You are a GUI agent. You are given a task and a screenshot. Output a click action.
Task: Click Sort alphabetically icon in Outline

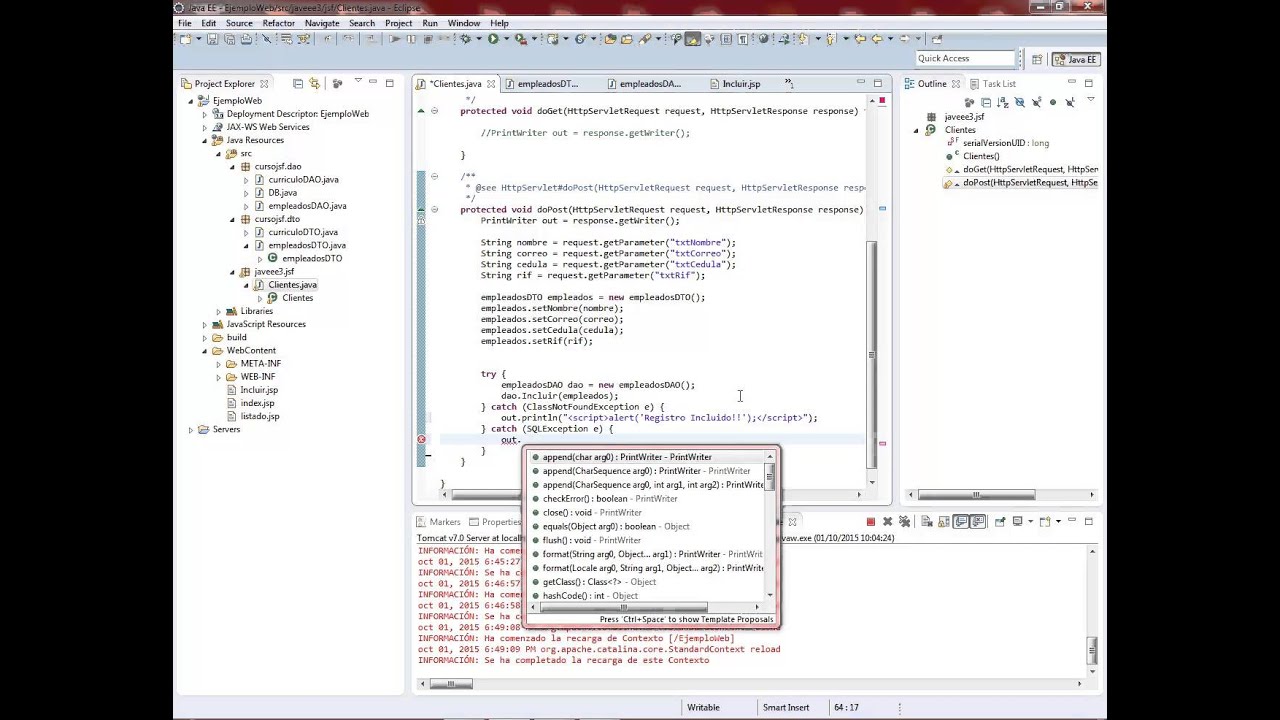[x=1002, y=102]
